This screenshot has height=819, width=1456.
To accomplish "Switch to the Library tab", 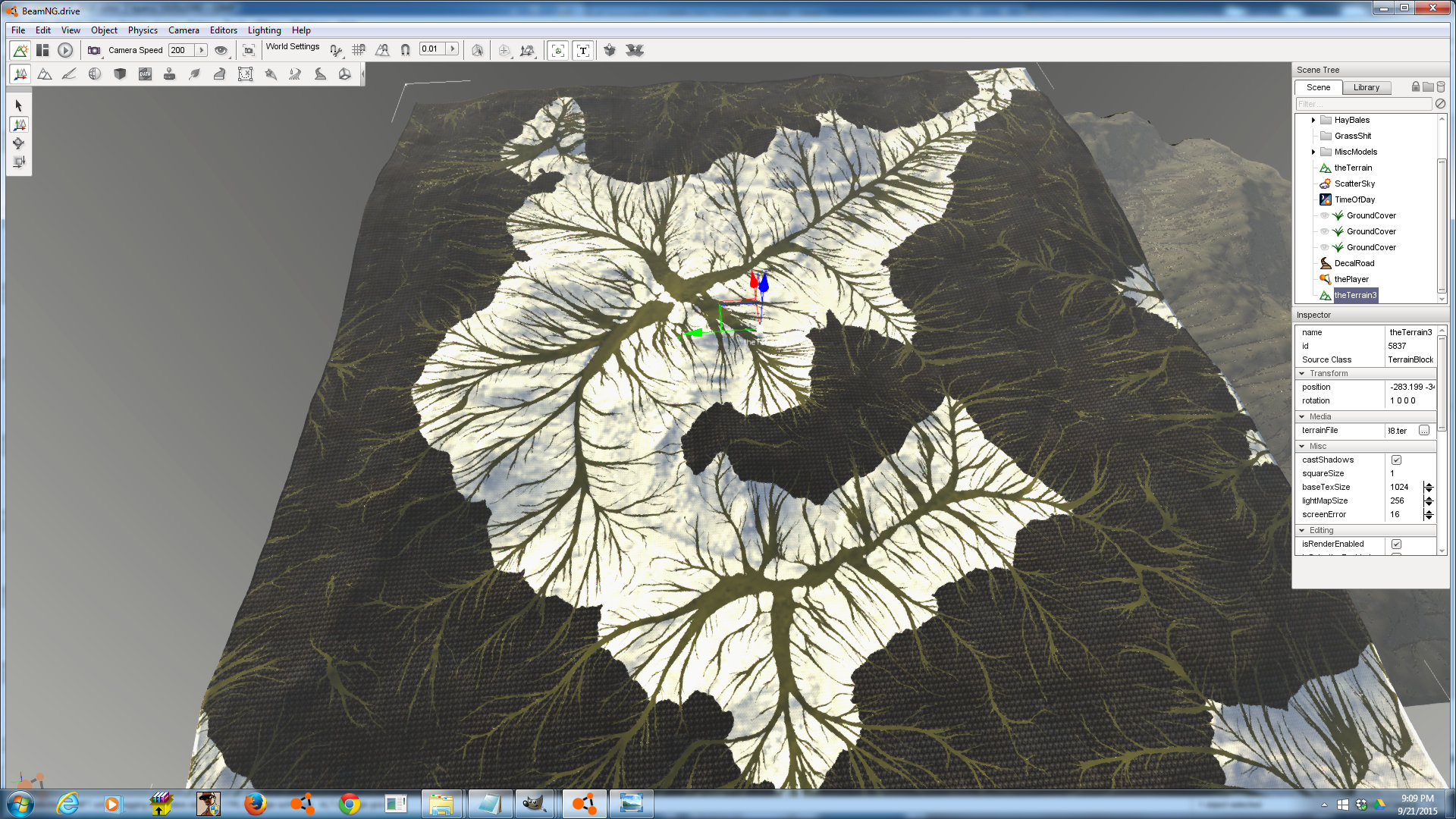I will tap(1366, 87).
